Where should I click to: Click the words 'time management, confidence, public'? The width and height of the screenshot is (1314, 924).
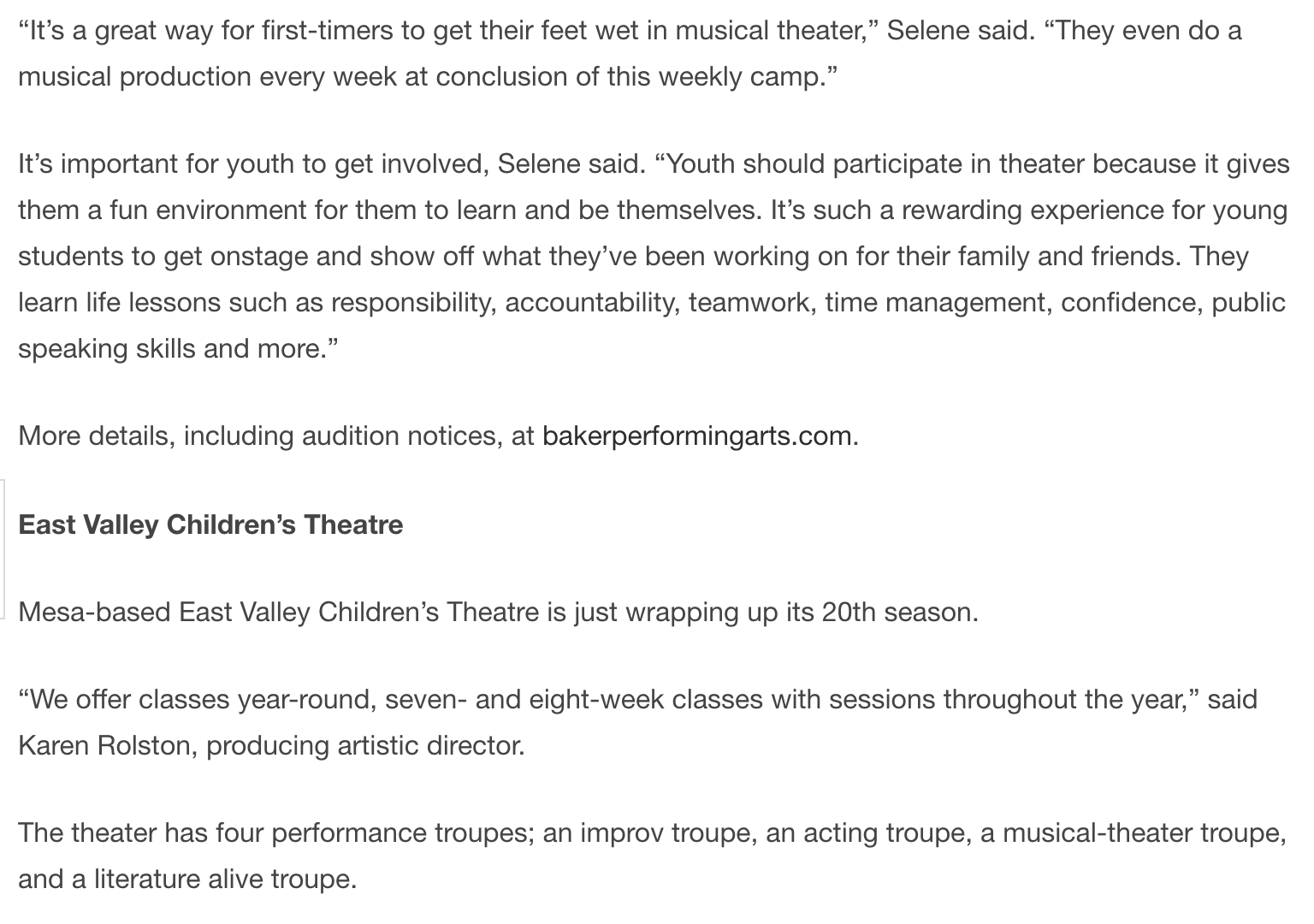coord(1055,303)
